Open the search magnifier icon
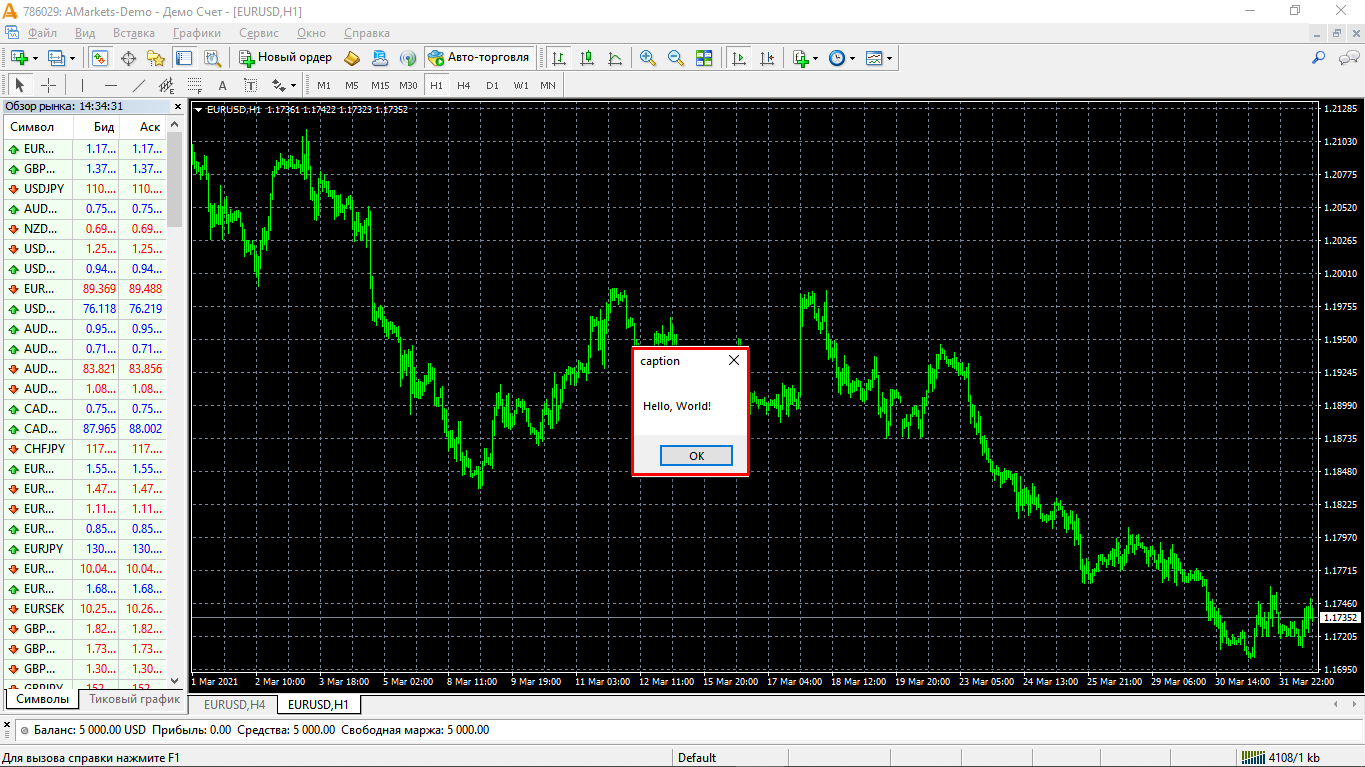1365x767 pixels. pos(1319,58)
